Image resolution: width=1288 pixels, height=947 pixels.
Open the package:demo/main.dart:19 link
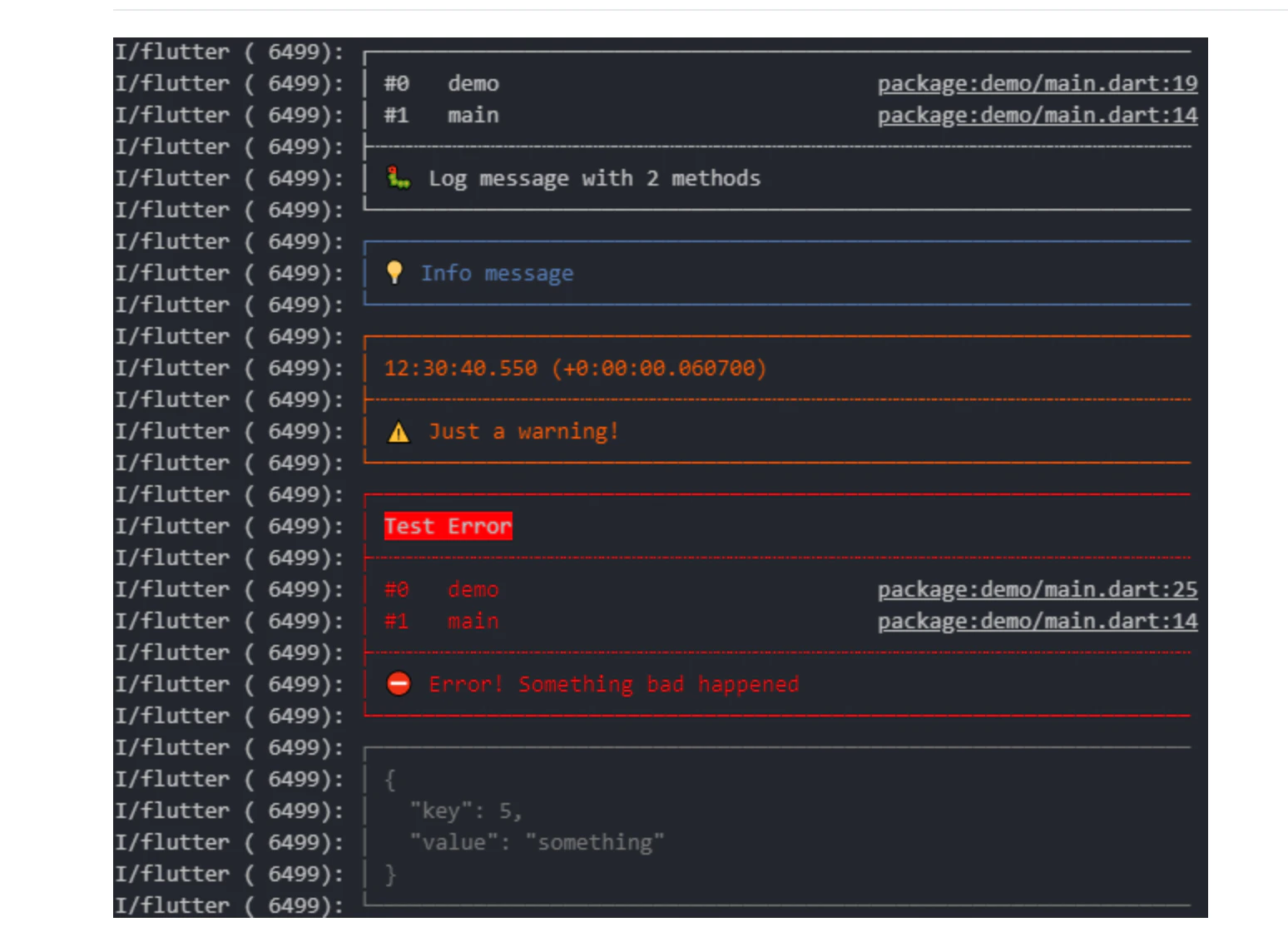1038,84
